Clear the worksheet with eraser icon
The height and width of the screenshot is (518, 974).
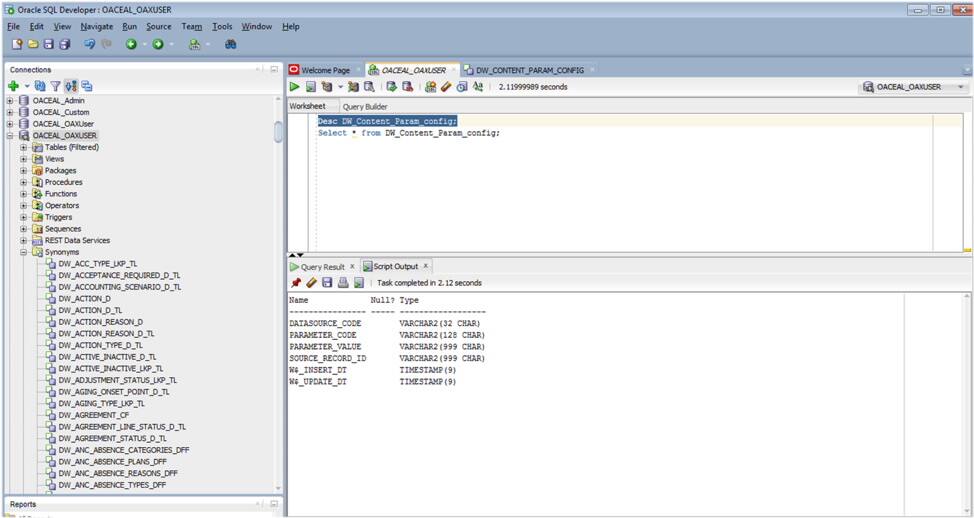coord(446,87)
